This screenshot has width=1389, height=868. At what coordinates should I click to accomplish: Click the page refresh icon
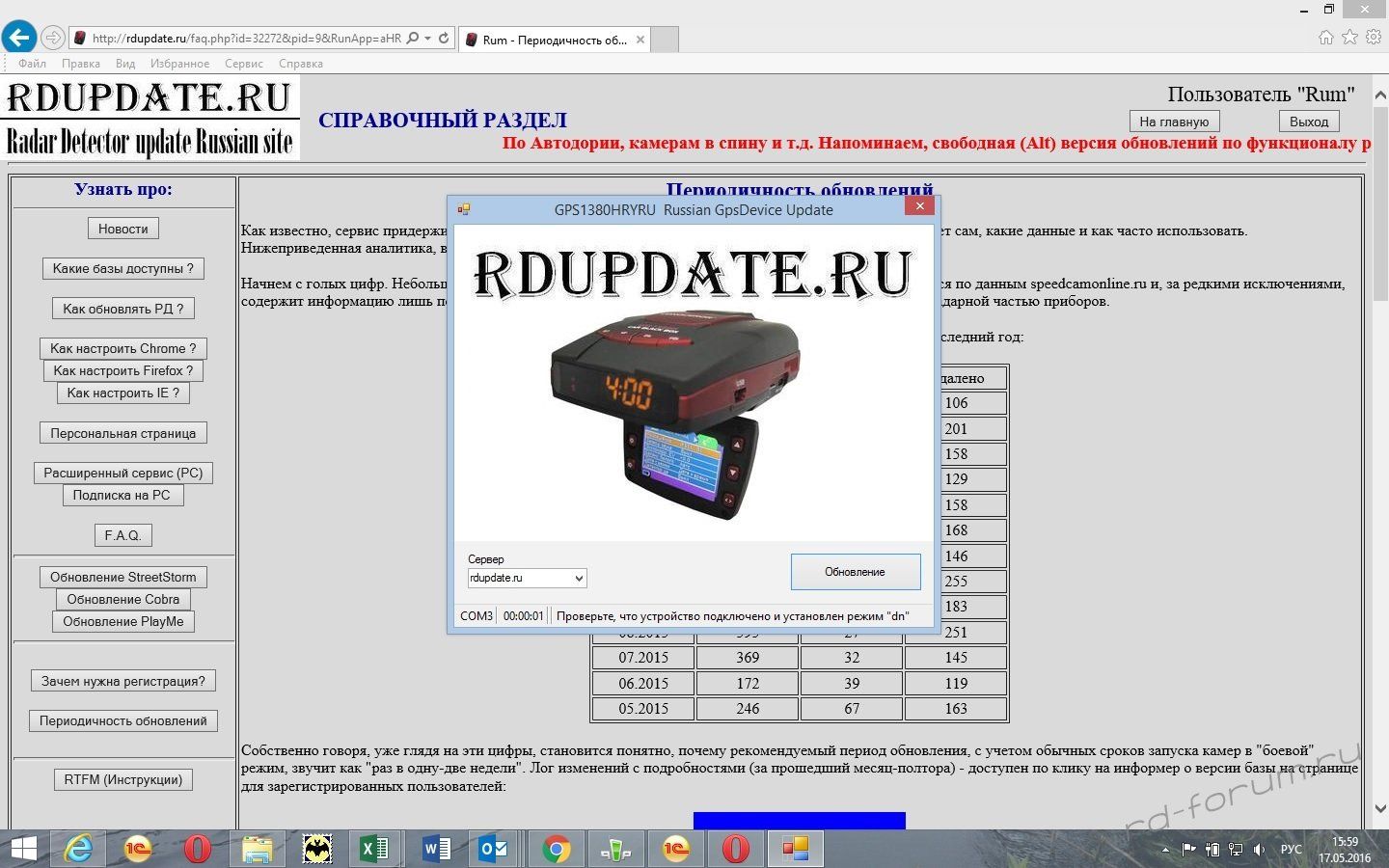(444, 39)
